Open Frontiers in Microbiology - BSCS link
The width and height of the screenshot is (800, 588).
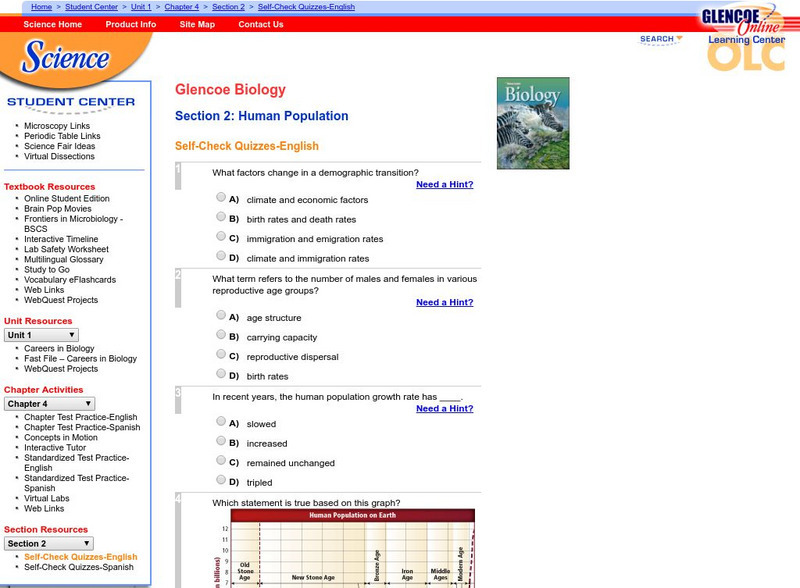coord(73,224)
